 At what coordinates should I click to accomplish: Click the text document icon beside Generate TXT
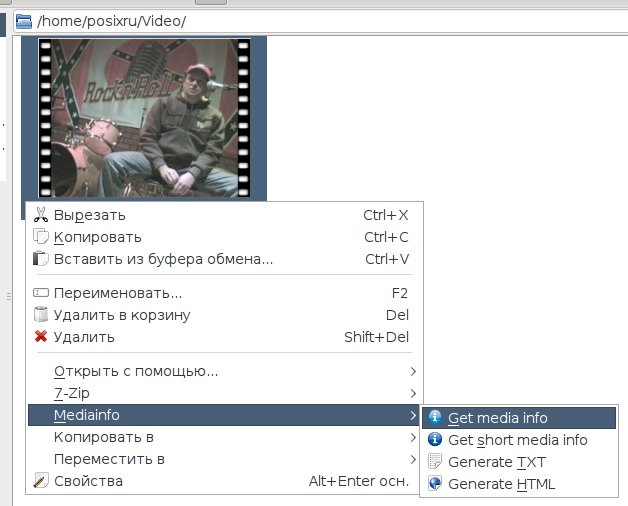coord(435,462)
